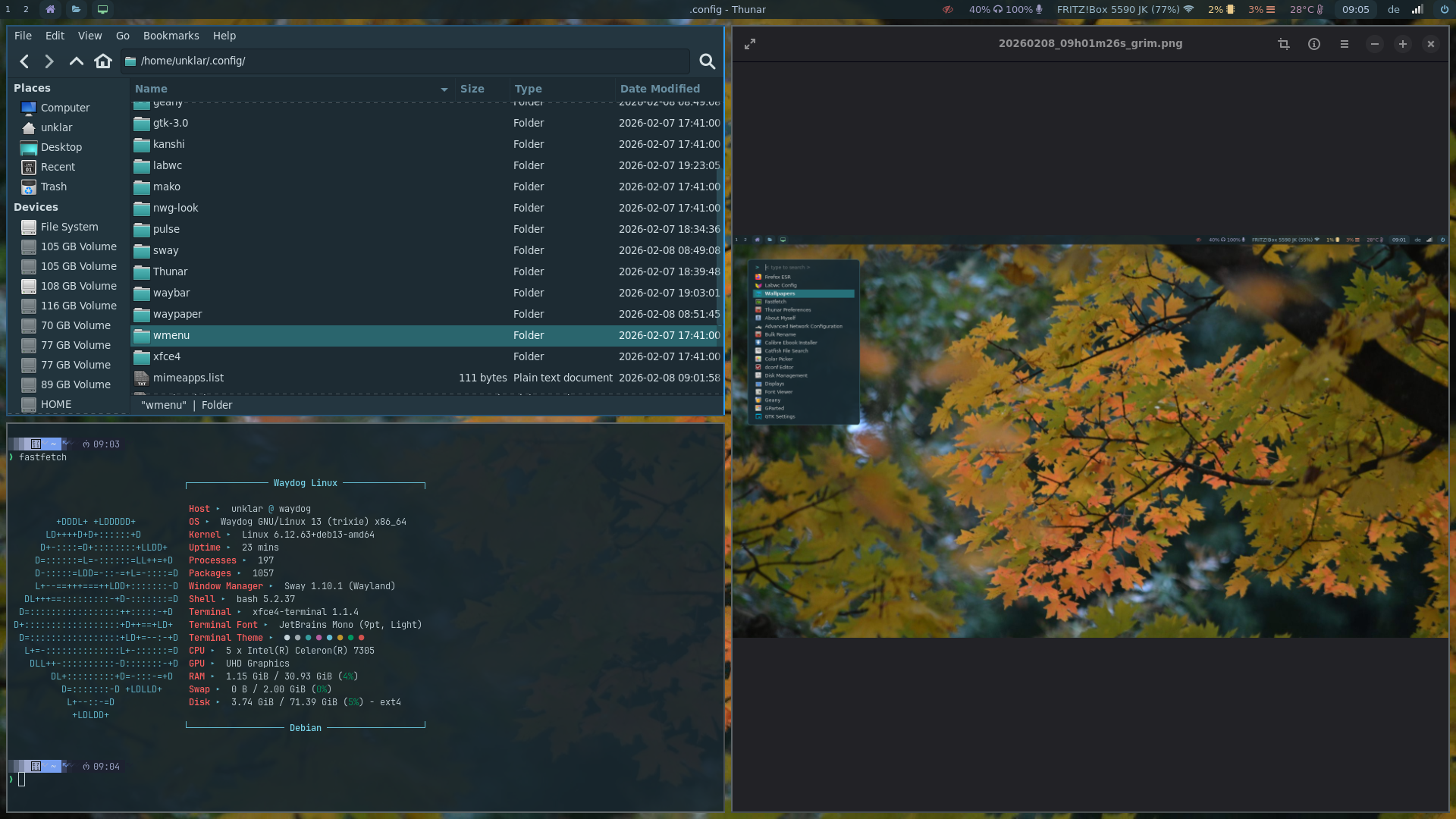Viewport: 1456px width, 819px height.
Task: Switch to workspace 2 in the bar
Action: 26,10
